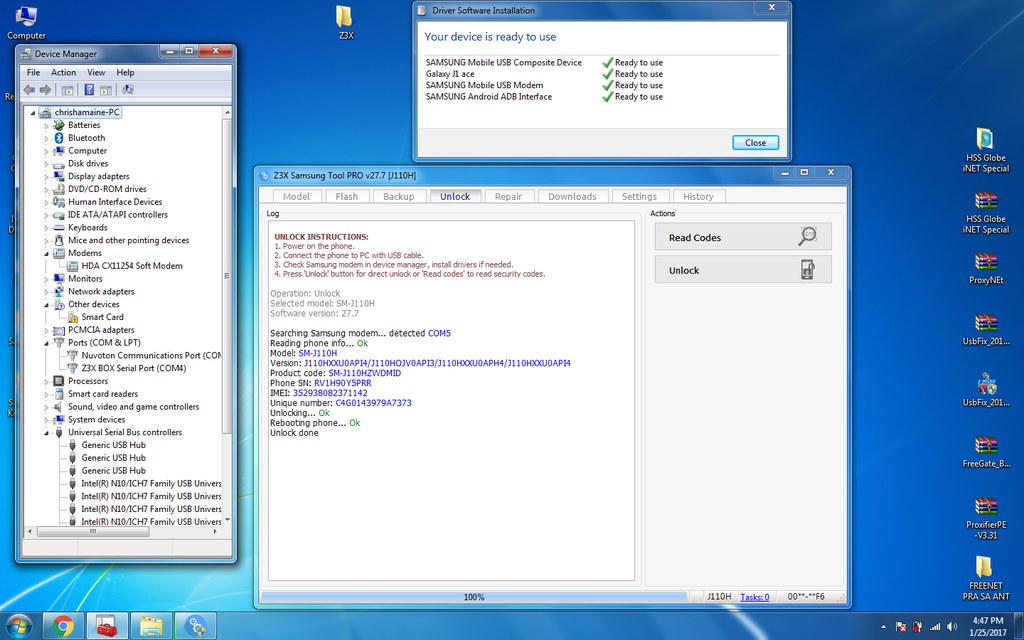Viewport: 1024px width, 640px height.
Task: Close the Driver Software Installation dialog
Action: pos(755,142)
